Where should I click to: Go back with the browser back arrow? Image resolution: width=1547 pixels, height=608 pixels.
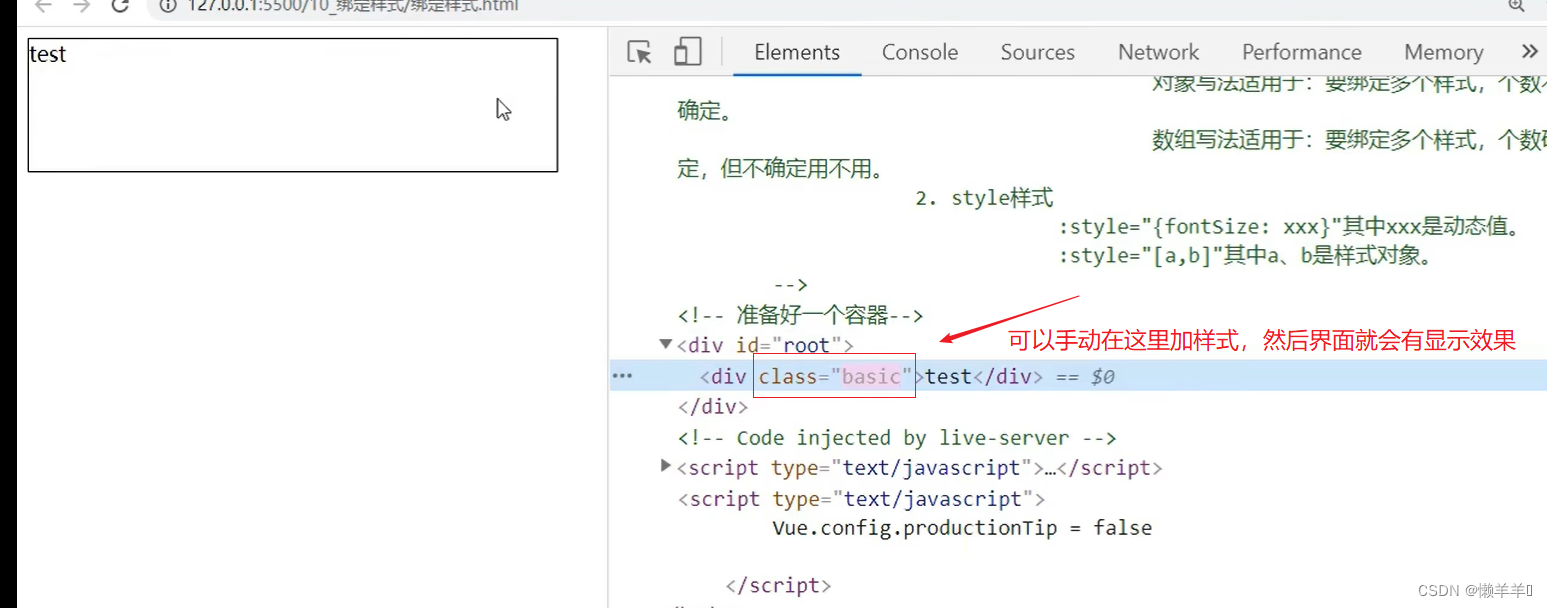[43, 7]
